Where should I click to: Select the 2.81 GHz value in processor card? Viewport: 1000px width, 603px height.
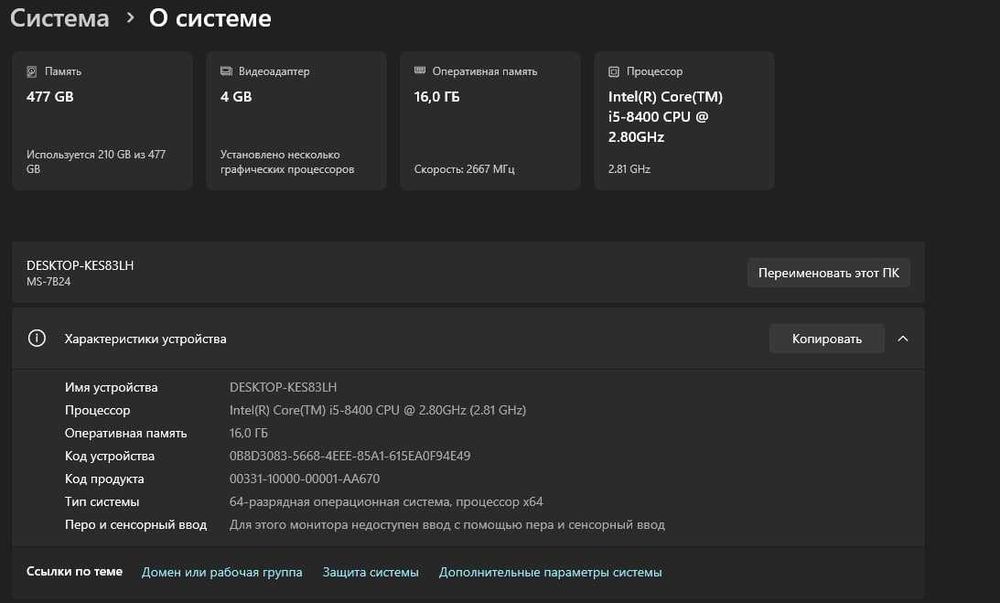click(629, 169)
